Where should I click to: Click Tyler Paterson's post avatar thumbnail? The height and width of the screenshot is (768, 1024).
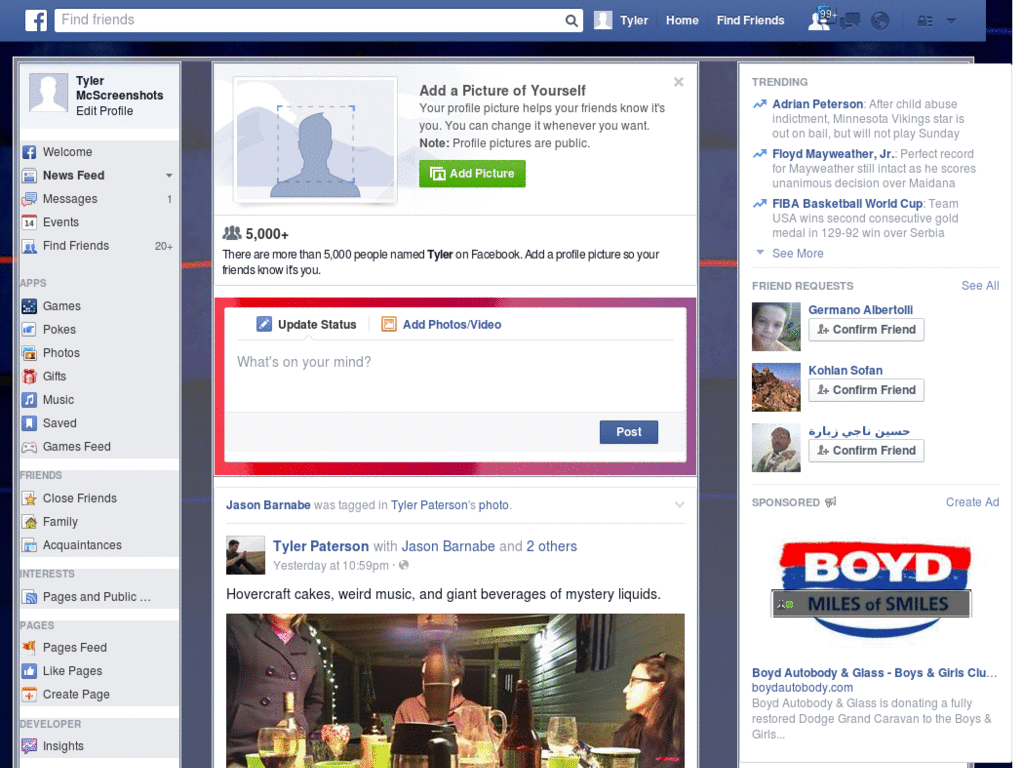(x=246, y=555)
